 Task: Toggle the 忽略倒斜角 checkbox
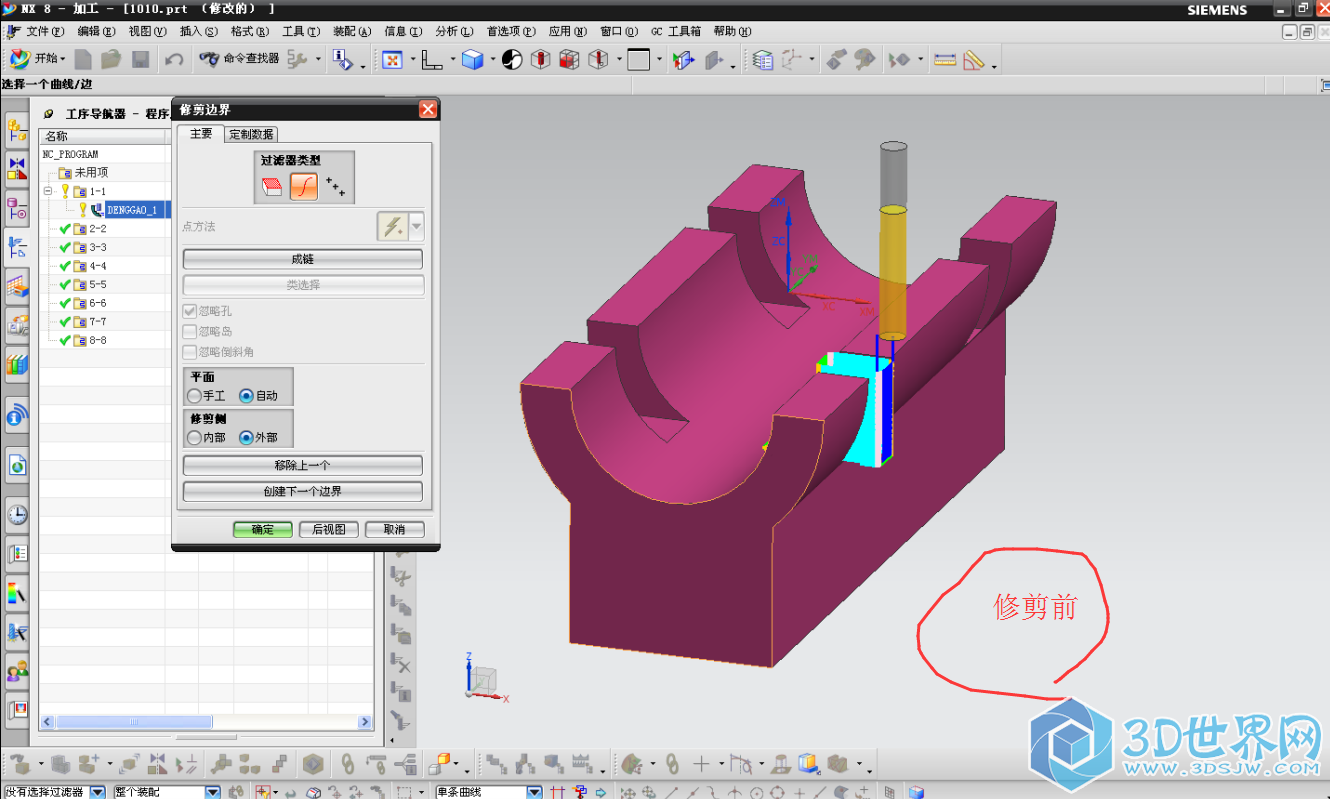coord(190,351)
